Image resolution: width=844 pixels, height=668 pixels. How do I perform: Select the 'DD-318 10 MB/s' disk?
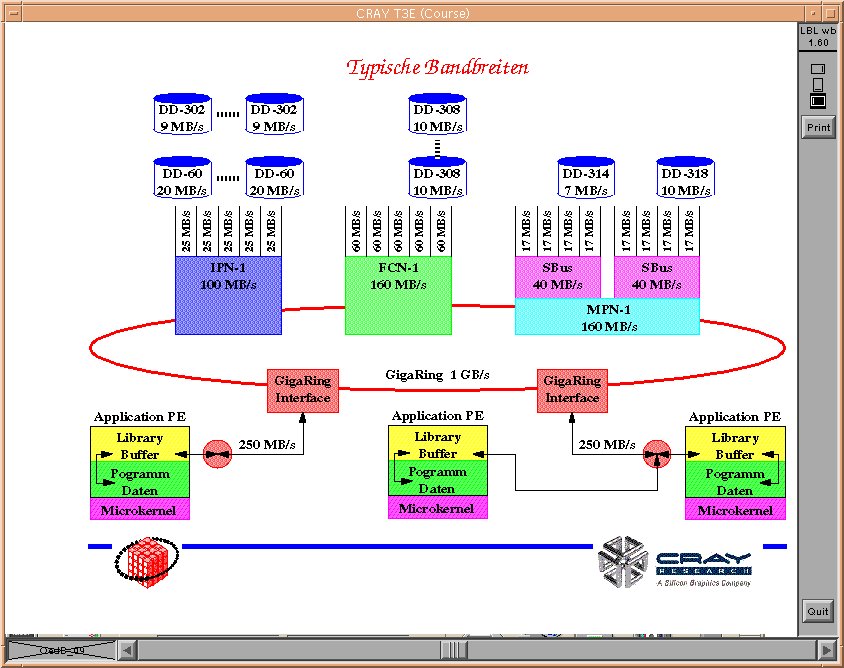point(685,177)
